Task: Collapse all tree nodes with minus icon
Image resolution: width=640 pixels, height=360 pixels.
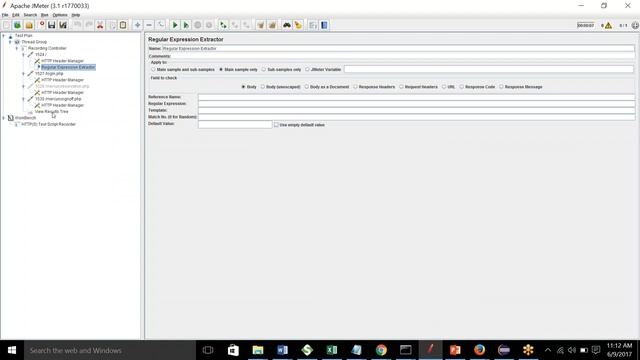Action: 149,25
